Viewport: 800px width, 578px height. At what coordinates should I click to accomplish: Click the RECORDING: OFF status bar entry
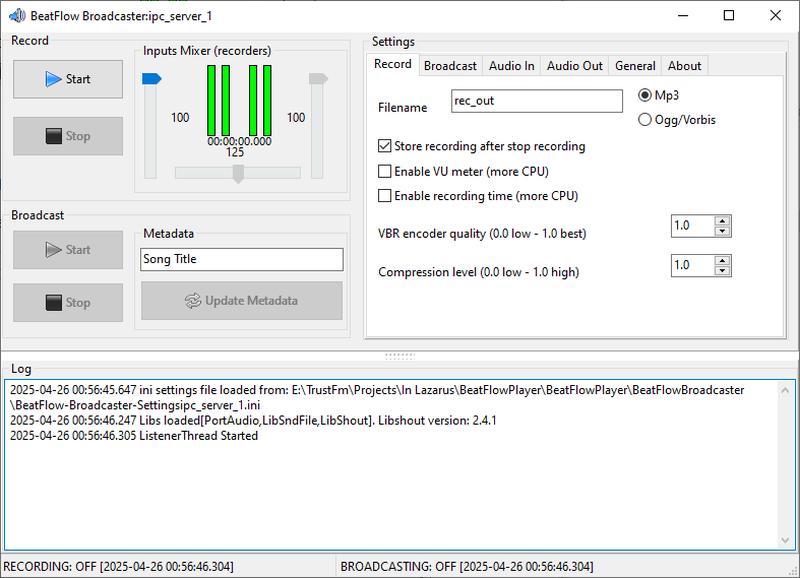coord(118,567)
